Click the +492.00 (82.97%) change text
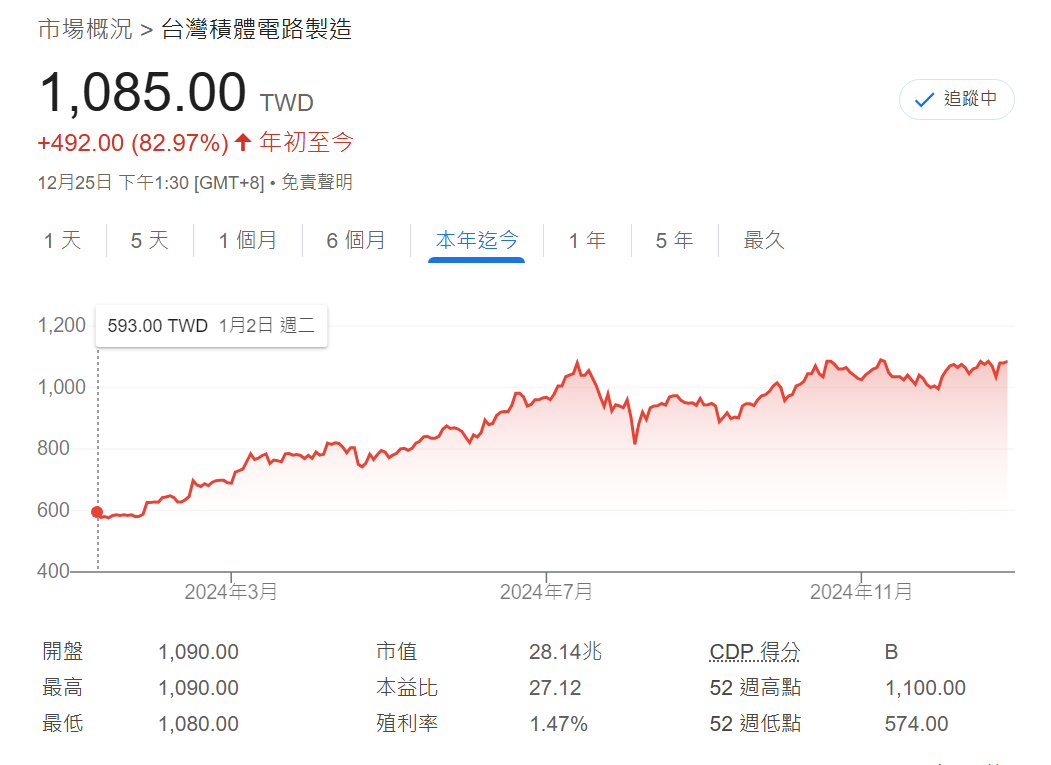Screen dimensions: 1051x765 (x=133, y=143)
